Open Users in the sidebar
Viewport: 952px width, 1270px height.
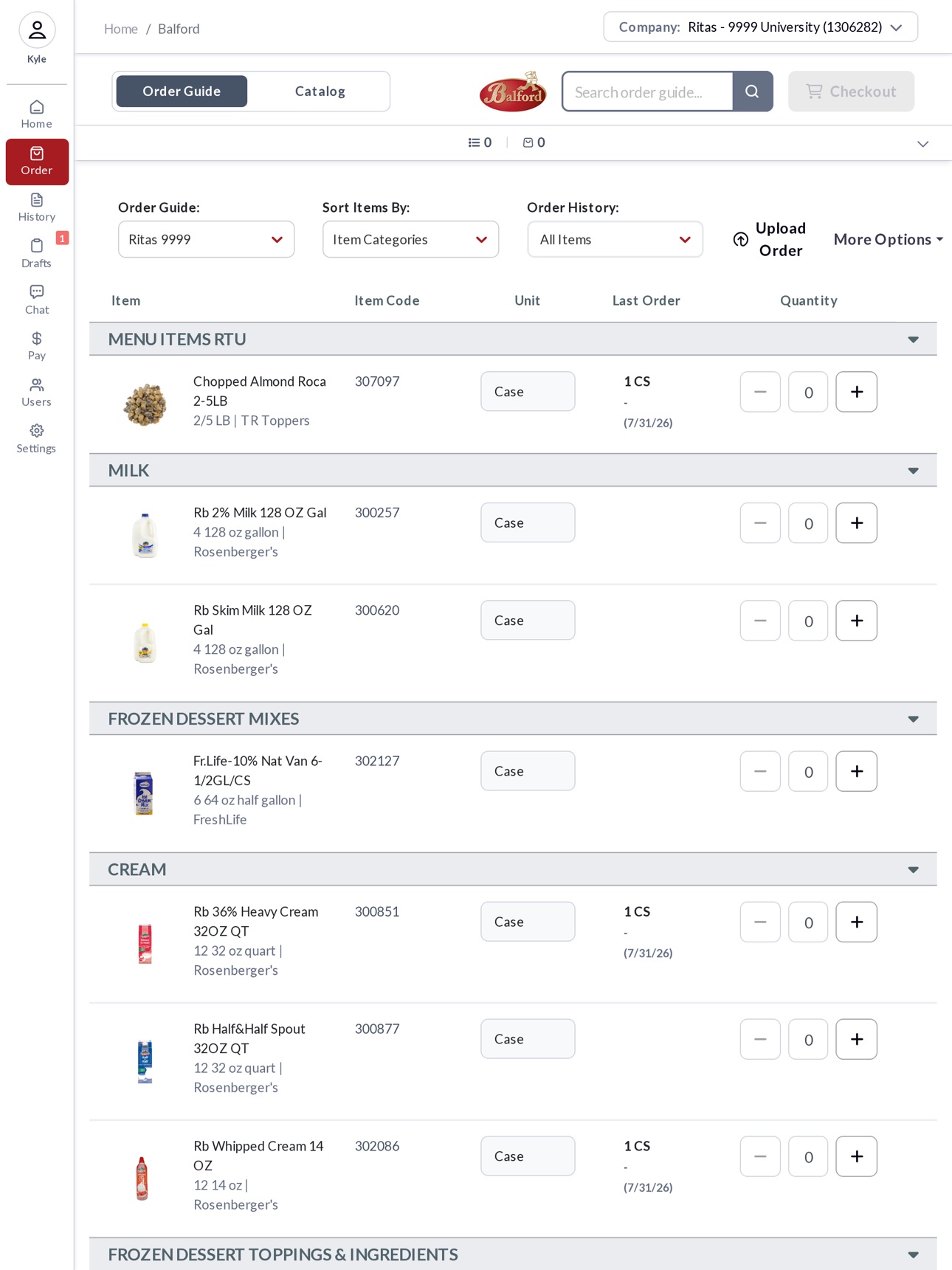point(37,393)
